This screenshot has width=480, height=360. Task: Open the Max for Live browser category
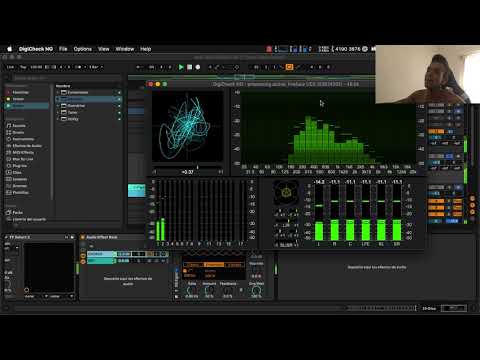pos(20,159)
